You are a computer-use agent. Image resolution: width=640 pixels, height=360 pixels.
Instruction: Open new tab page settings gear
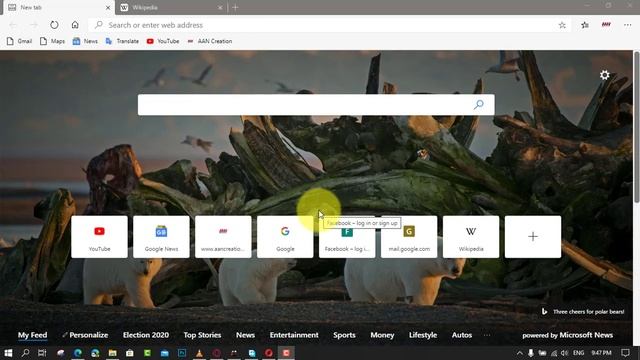click(604, 75)
